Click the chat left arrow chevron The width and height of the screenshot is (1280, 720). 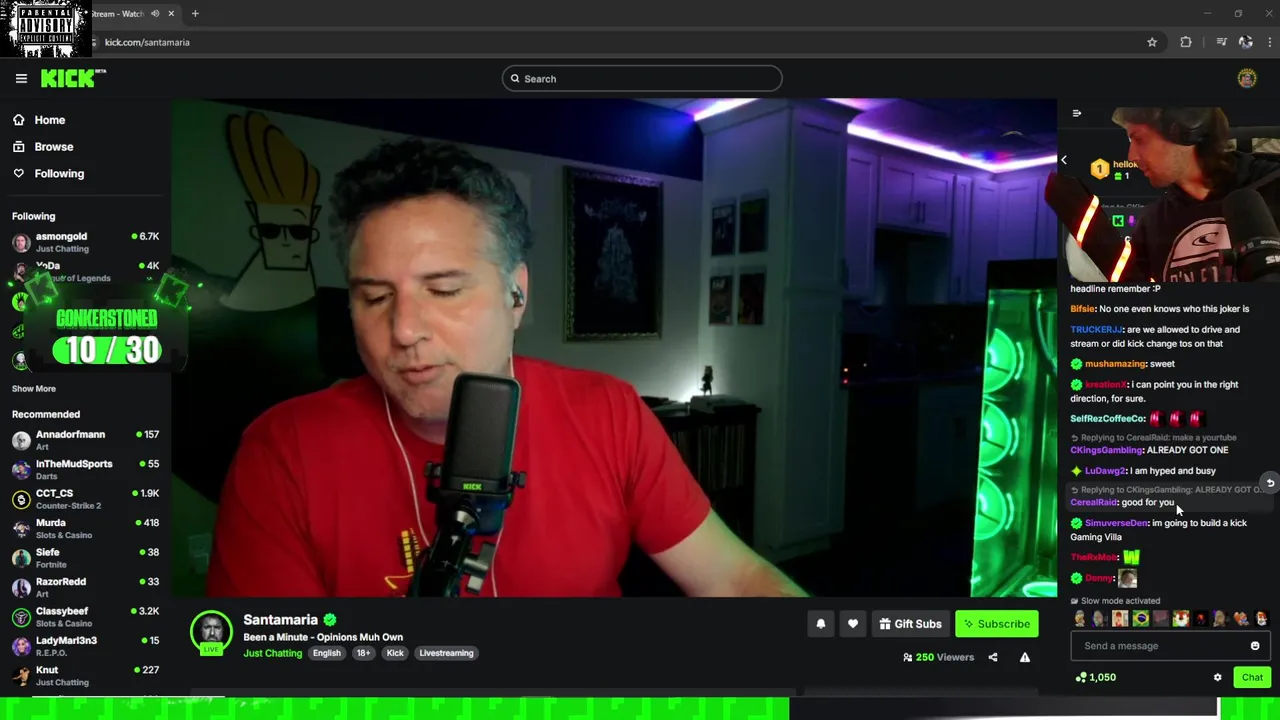[1064, 160]
